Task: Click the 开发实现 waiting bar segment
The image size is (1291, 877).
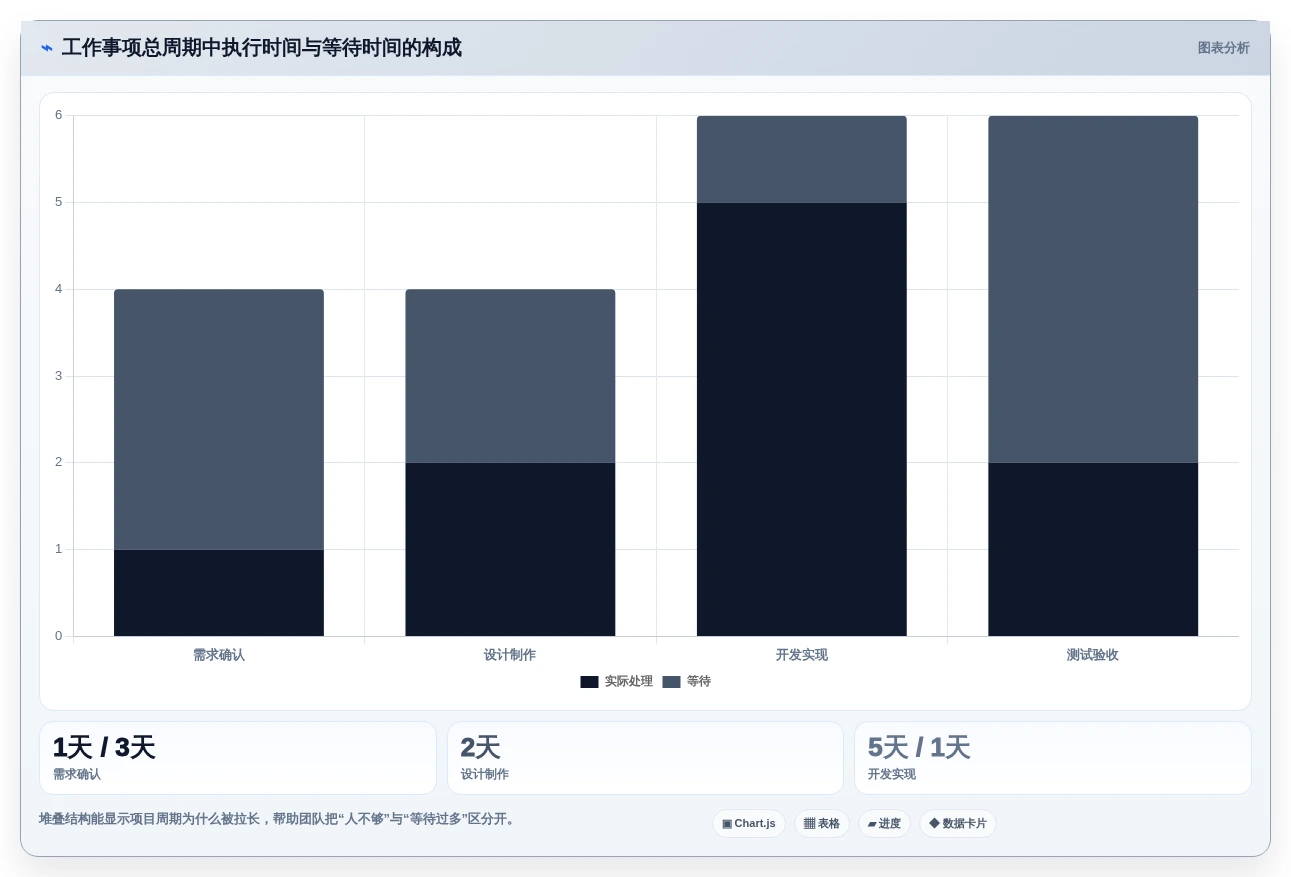Action: tap(802, 159)
